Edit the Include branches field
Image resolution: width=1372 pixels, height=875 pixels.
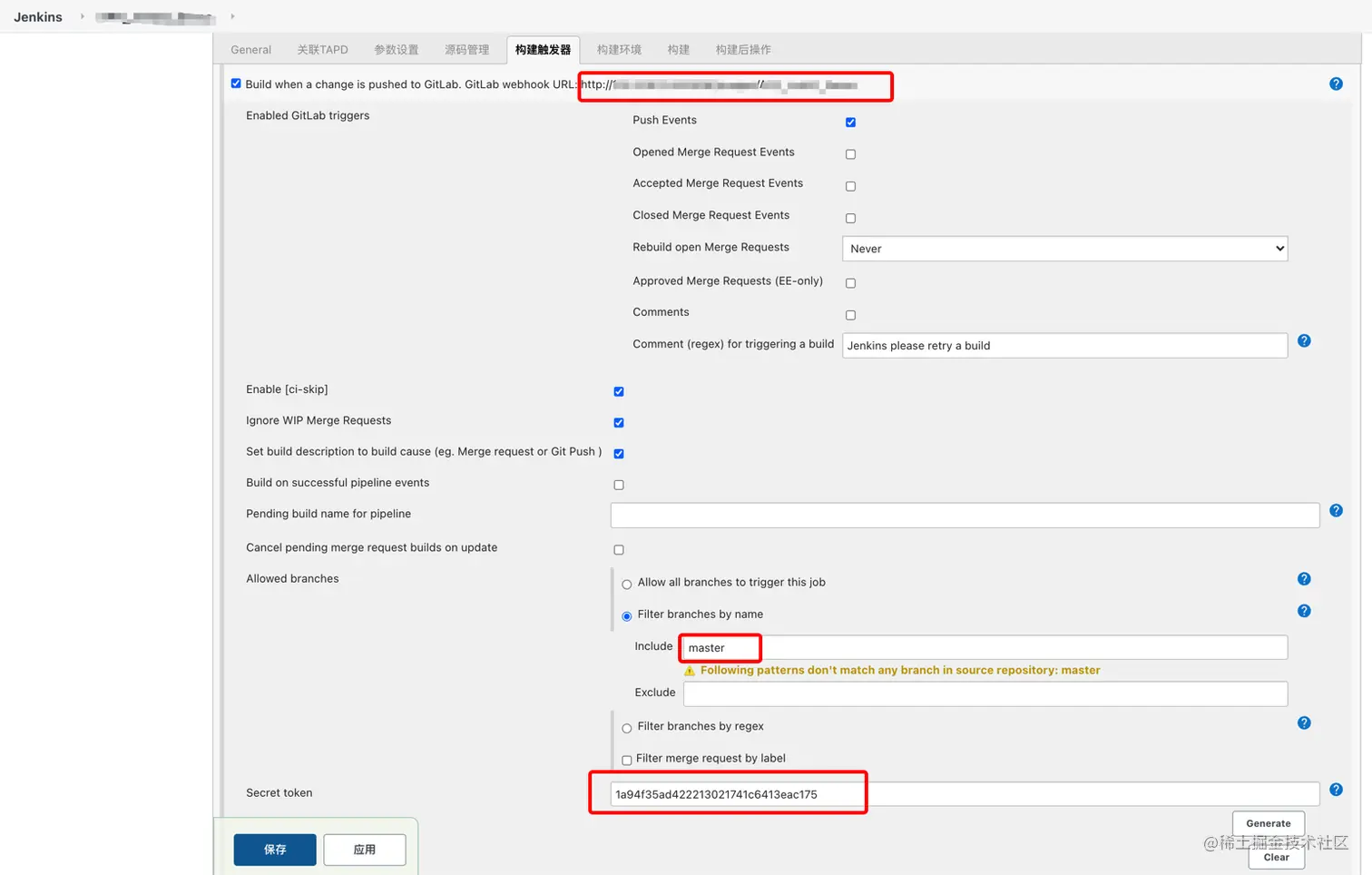click(985, 647)
